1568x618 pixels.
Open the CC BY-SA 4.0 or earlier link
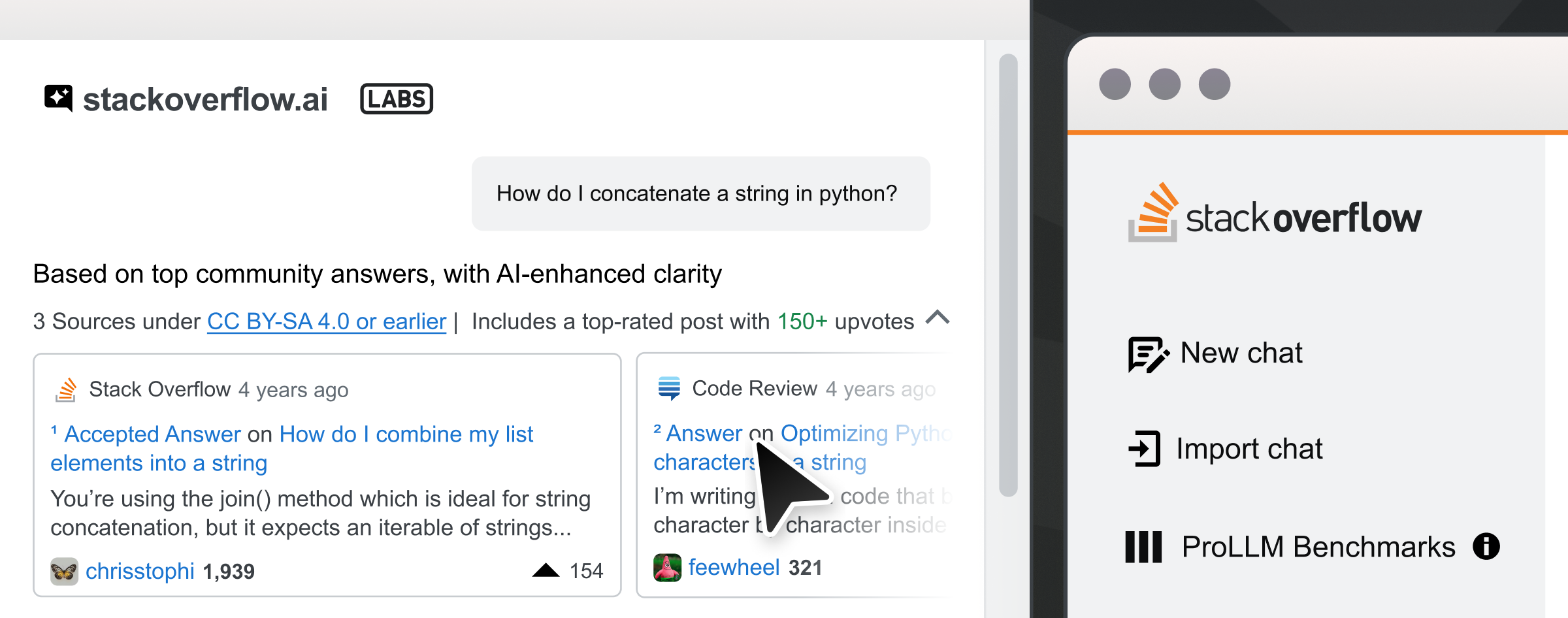pos(327,321)
